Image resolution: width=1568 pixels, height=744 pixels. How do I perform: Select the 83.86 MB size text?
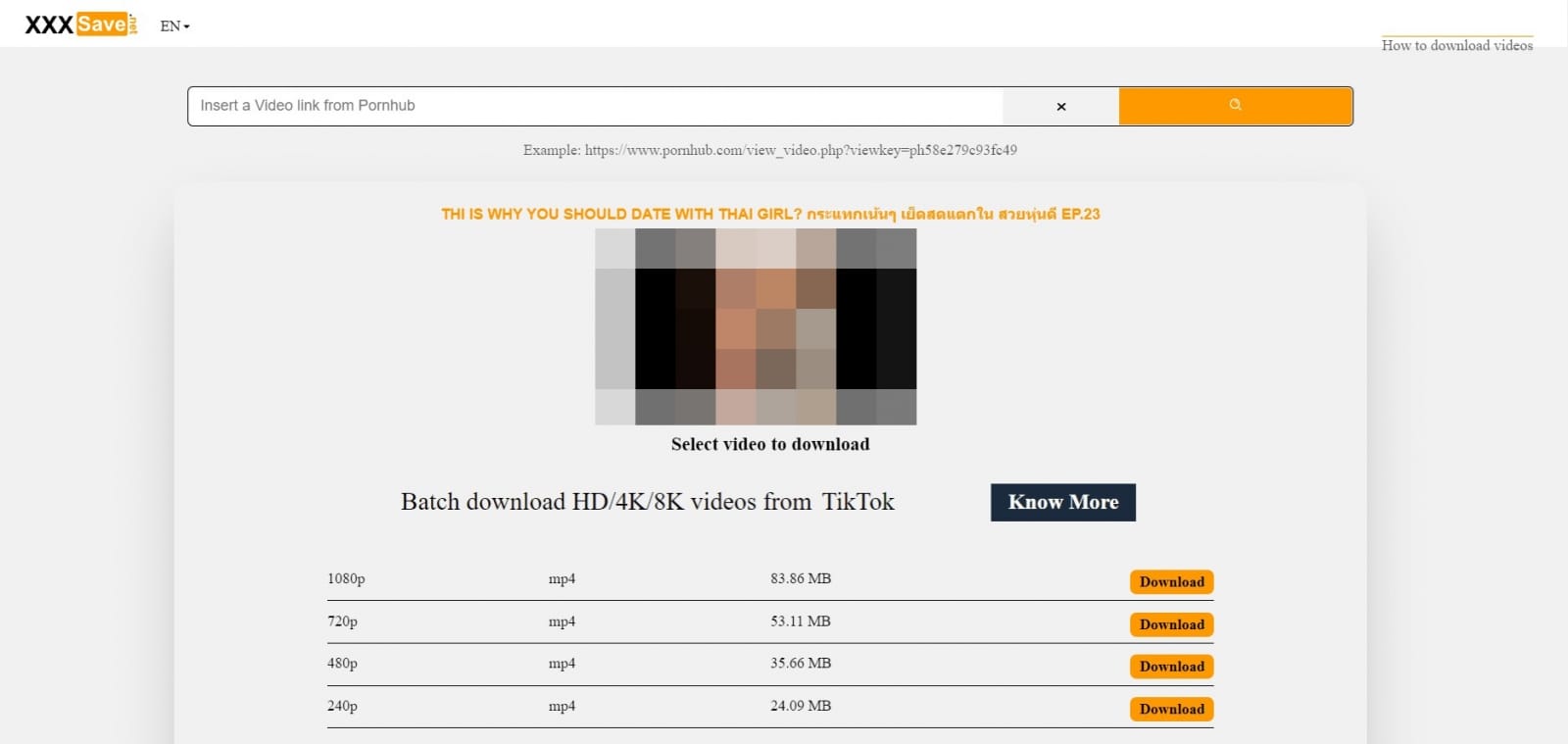click(801, 578)
